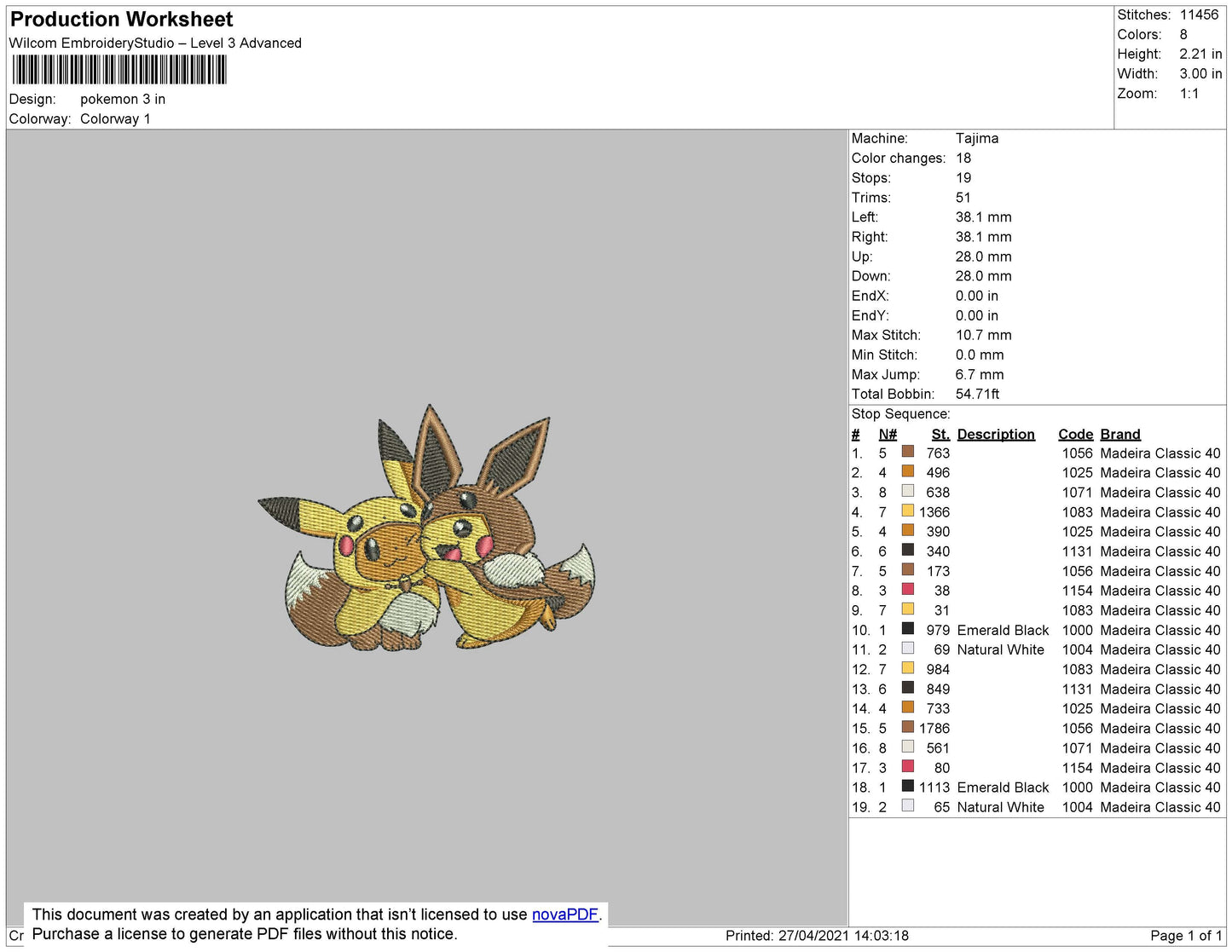Click the Machine value Tajima
The width and height of the screenshot is (1232, 952).
pyautogui.click(x=977, y=139)
